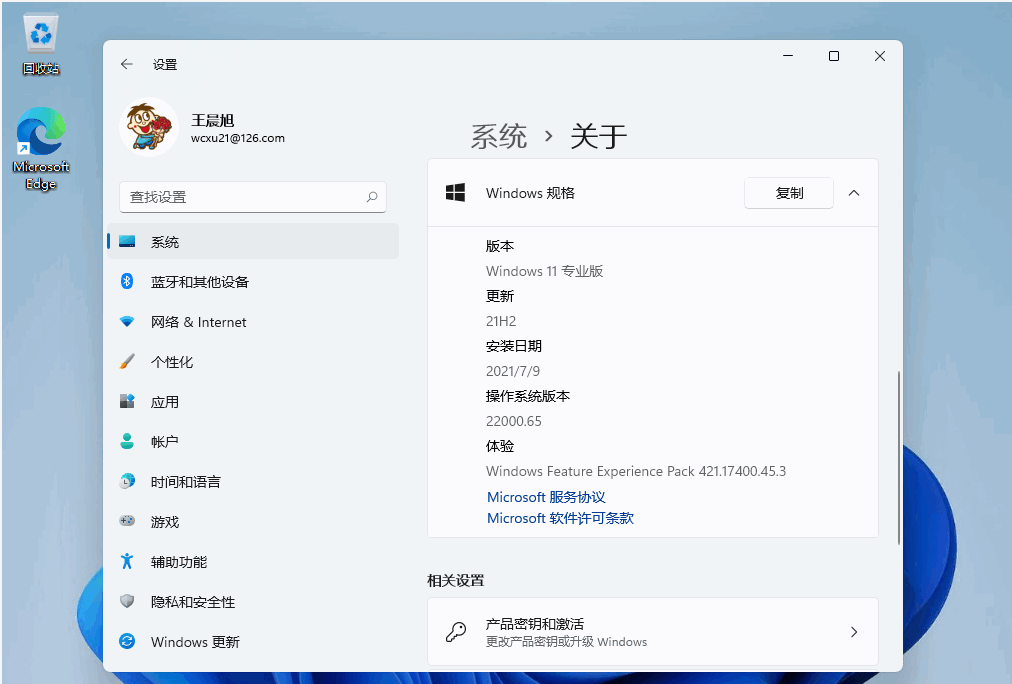
Task: Click the vertical scrollbar in About page
Action: (898, 458)
